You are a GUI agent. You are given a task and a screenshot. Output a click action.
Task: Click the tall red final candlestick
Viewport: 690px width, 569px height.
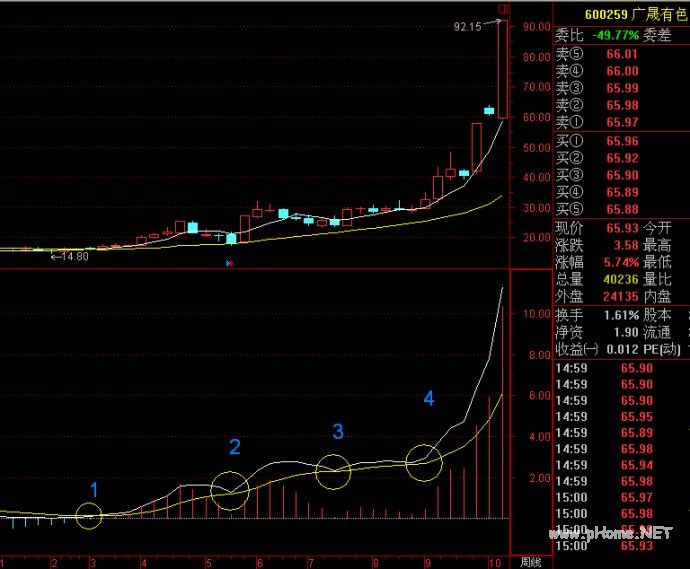point(503,69)
